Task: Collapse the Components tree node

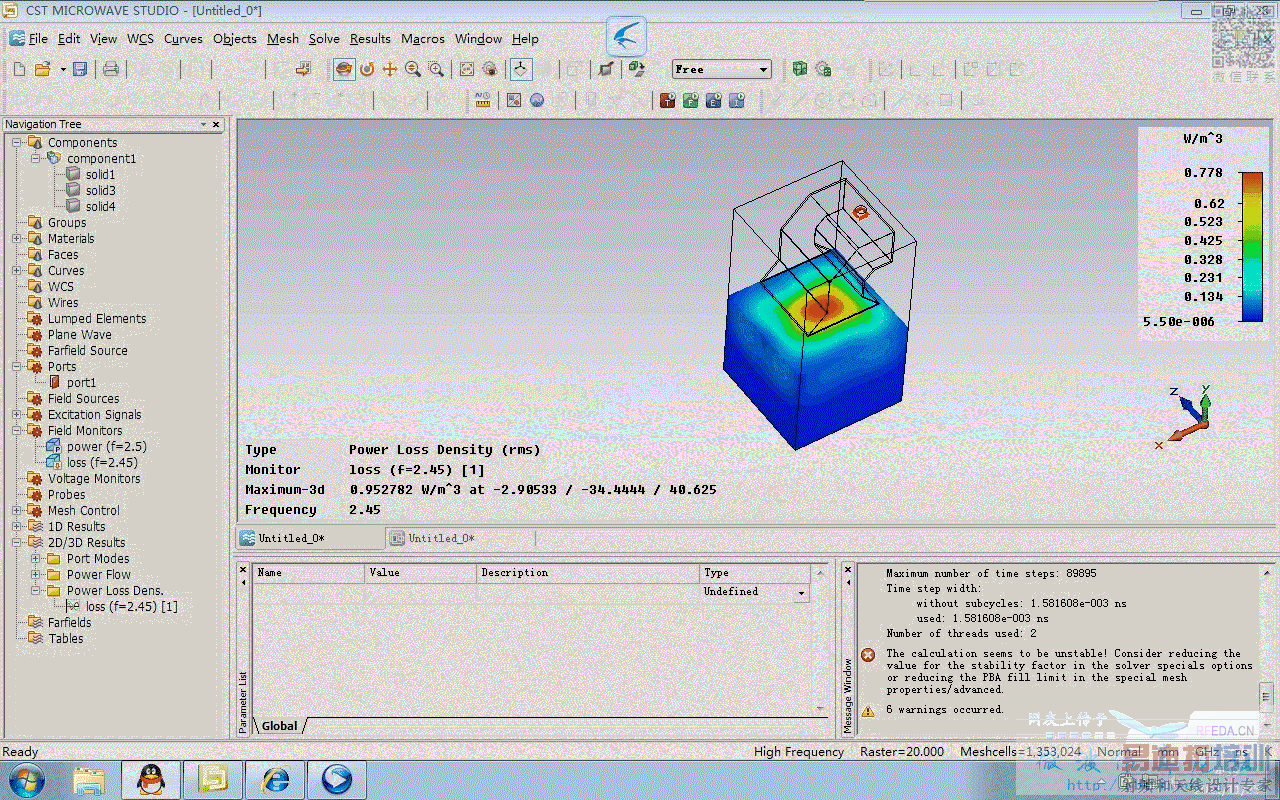Action: click(17, 143)
